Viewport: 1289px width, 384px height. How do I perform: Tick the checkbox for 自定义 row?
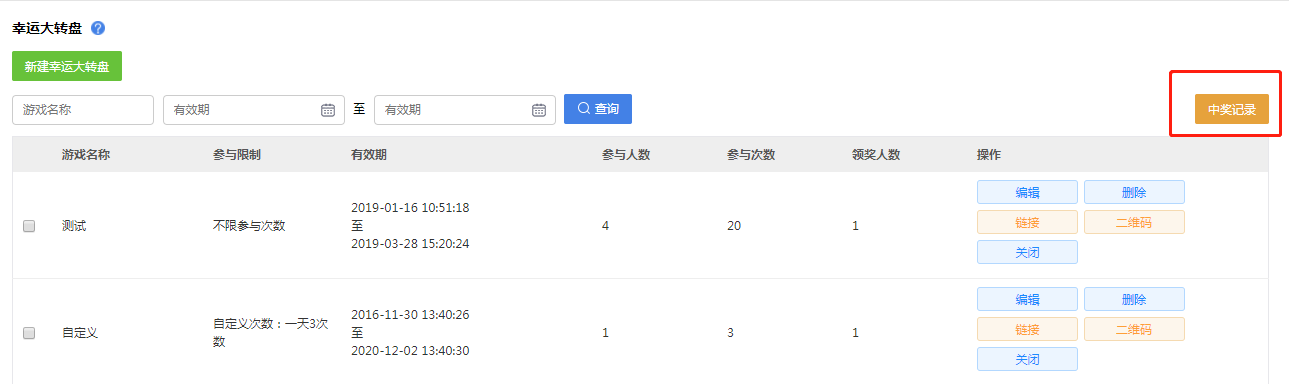pyautogui.click(x=29, y=333)
